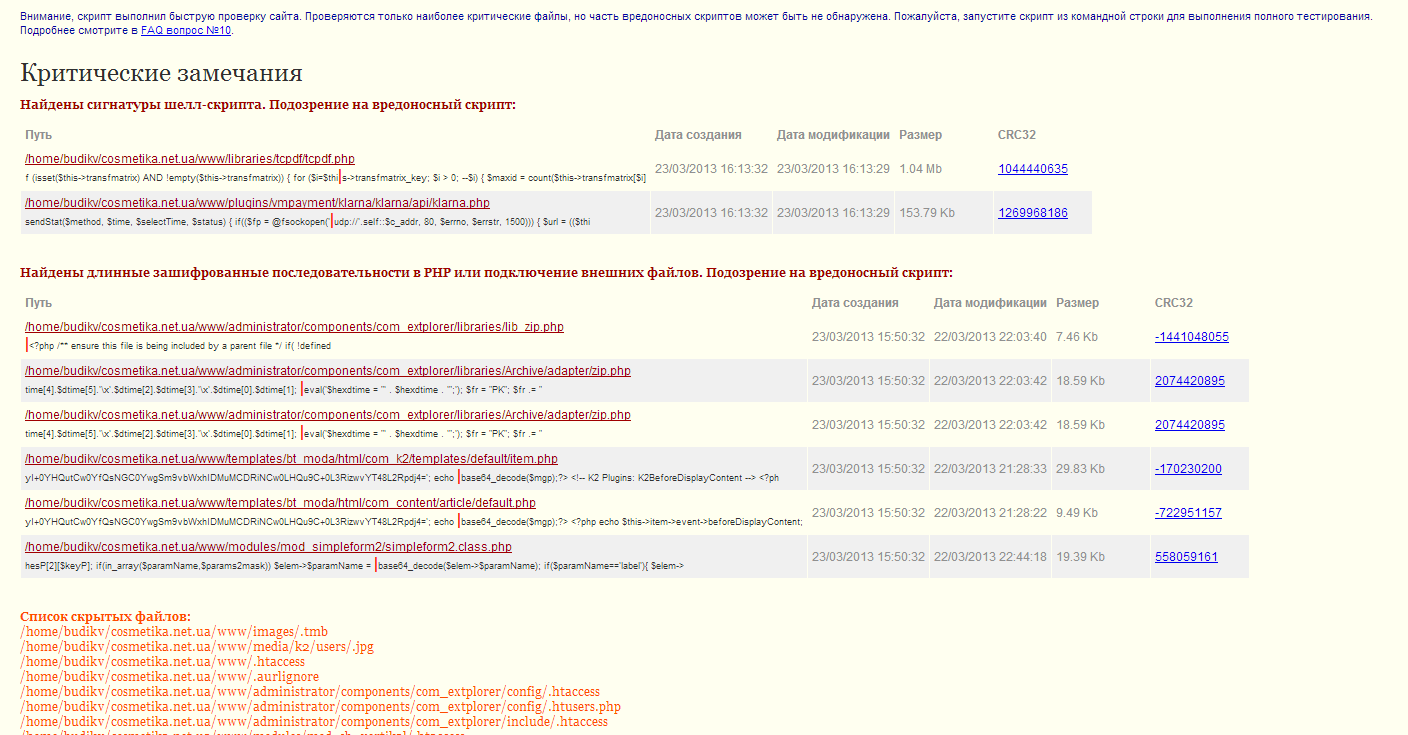Click hidden path 'com_extplorer/config/.htusers.php'
The width and height of the screenshot is (1408, 735).
tap(320, 707)
